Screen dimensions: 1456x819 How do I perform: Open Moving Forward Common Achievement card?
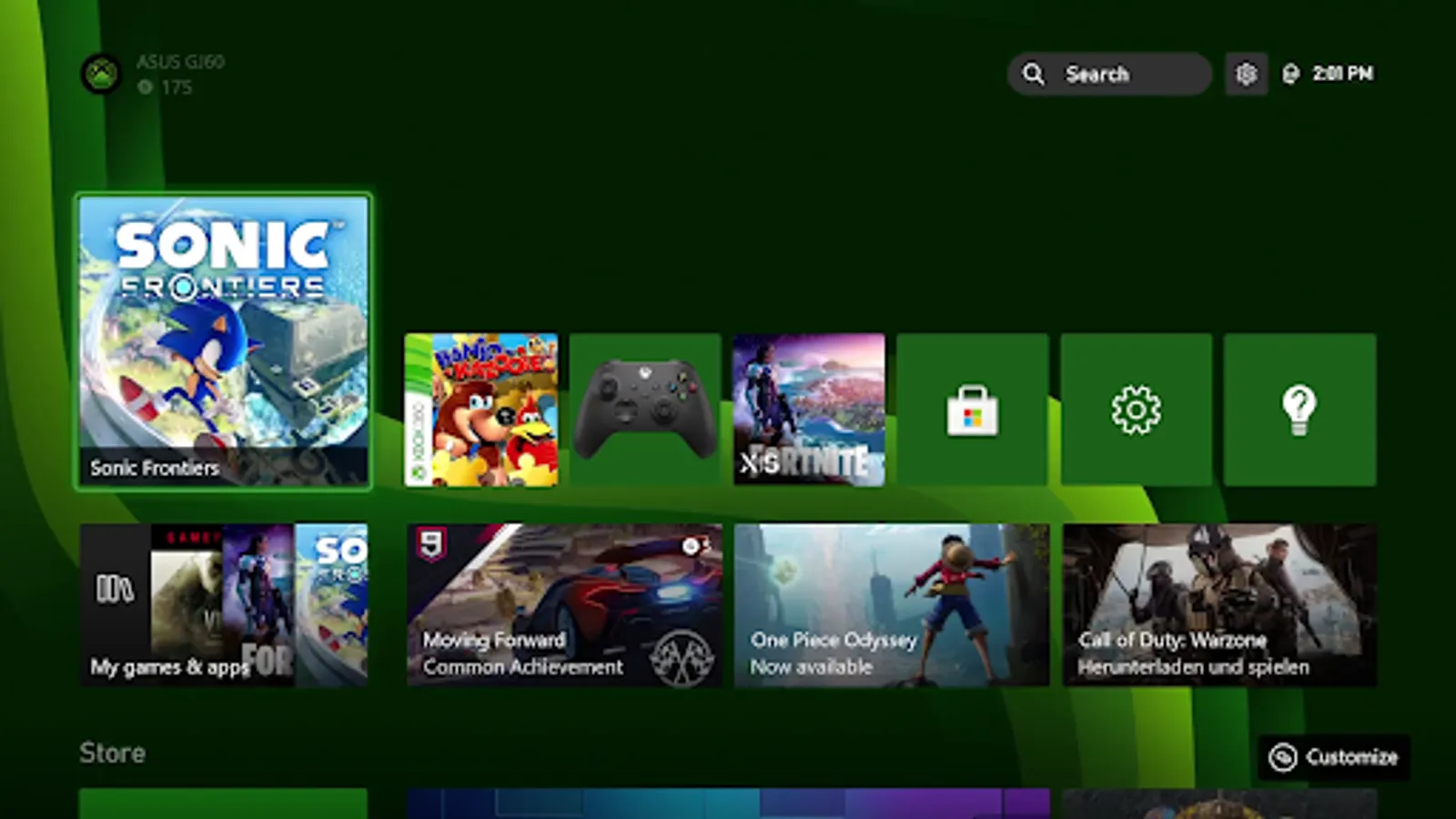[564, 604]
